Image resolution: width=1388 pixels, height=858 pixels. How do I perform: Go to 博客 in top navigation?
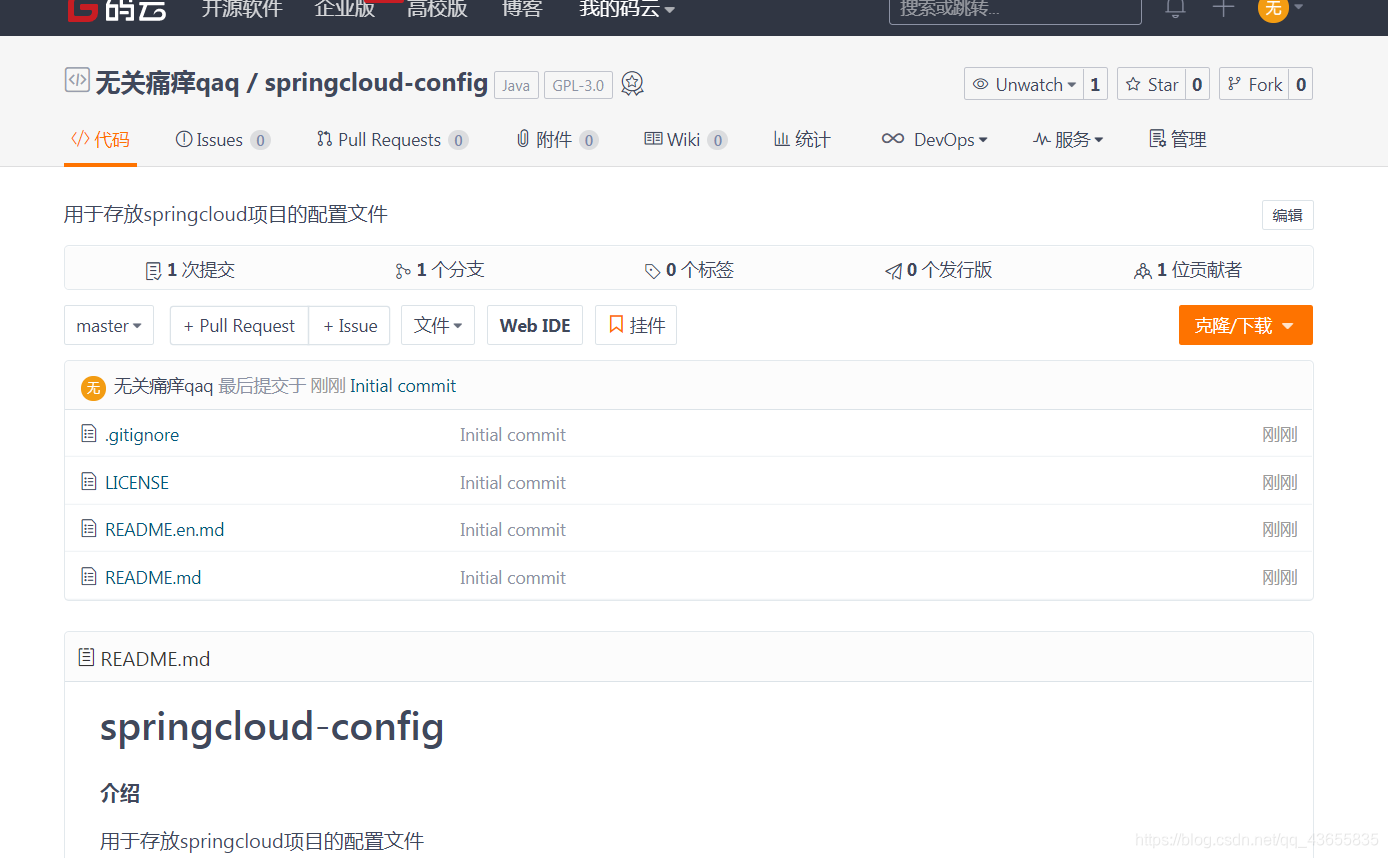click(522, 9)
